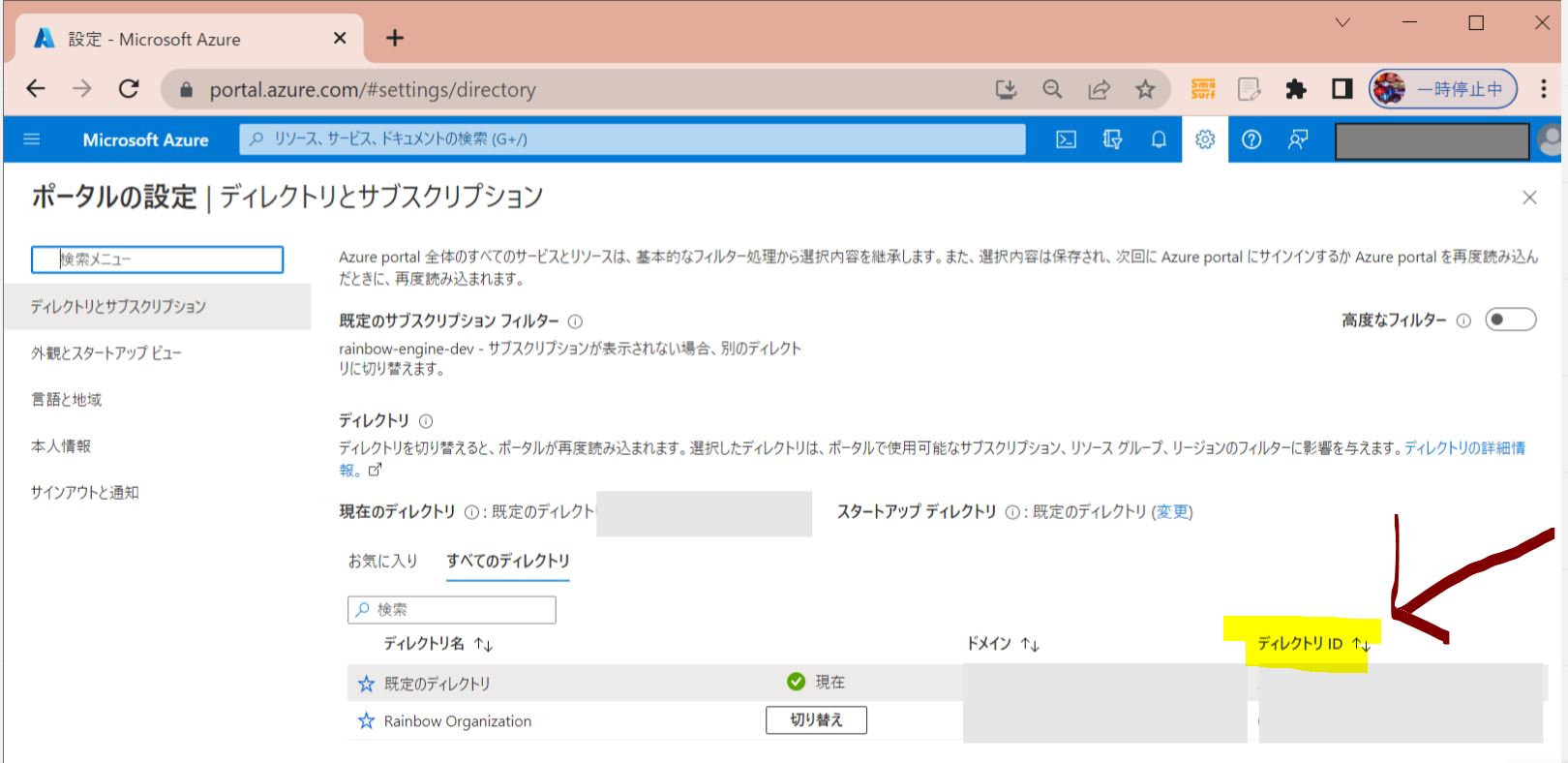Image resolution: width=1568 pixels, height=763 pixels.
Task: Open 言語と地域 settings page
Action: pyautogui.click(x=66, y=400)
